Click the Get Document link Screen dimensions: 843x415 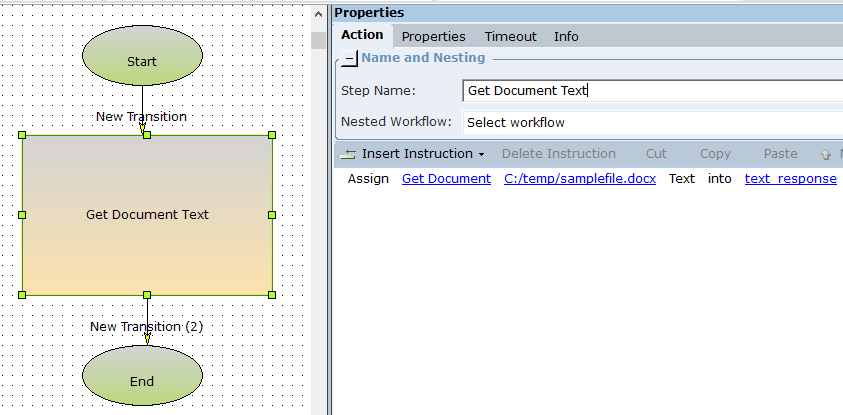pyautogui.click(x=446, y=178)
